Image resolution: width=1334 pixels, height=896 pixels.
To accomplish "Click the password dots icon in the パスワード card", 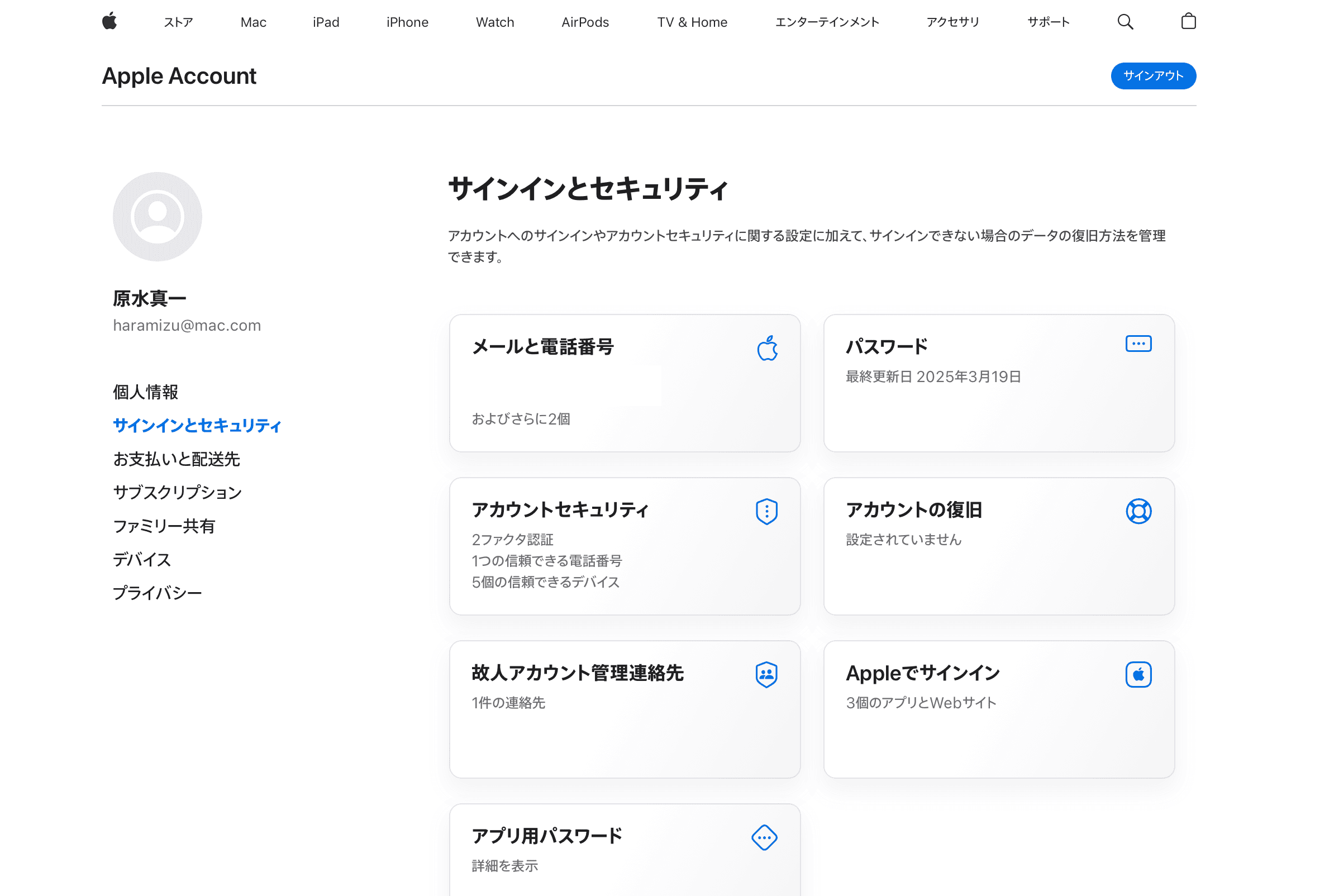I will point(1137,344).
